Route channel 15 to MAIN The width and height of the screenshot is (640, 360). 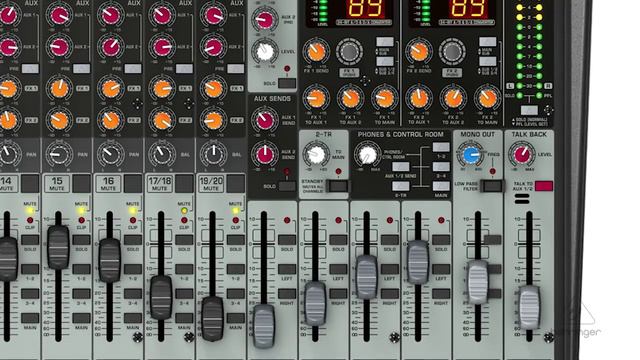82,318
